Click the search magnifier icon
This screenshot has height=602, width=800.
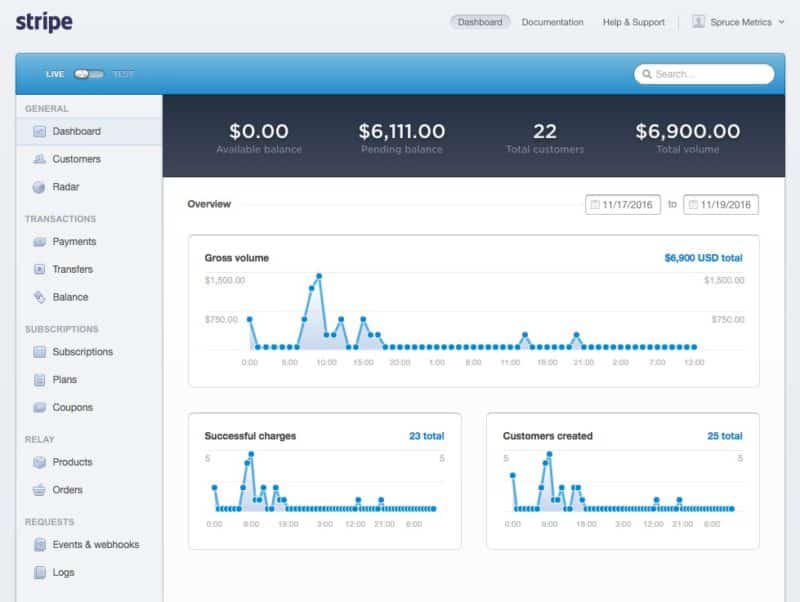point(646,74)
